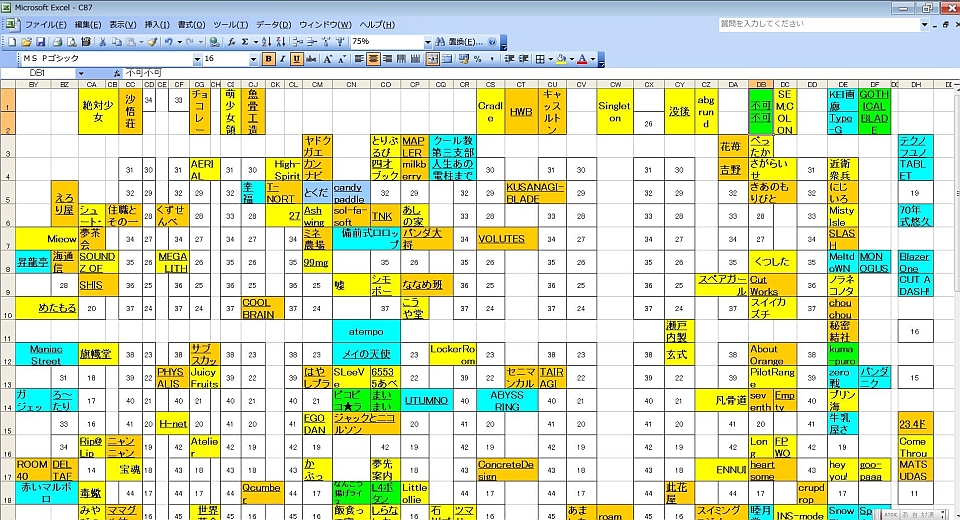Open the zoom 75% dropdown

tap(428, 42)
